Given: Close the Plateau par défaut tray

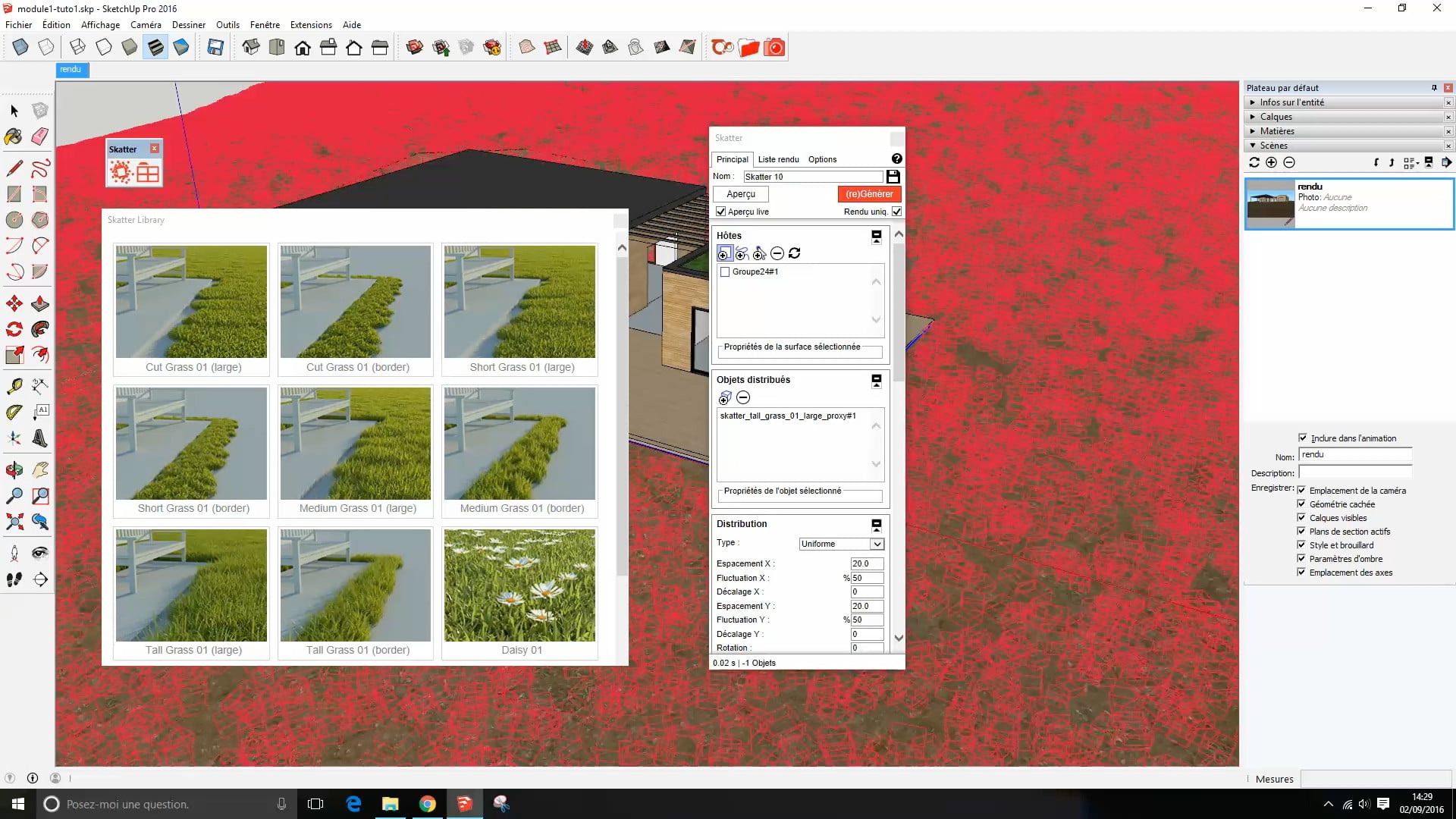Looking at the screenshot, I should tap(1448, 88).
